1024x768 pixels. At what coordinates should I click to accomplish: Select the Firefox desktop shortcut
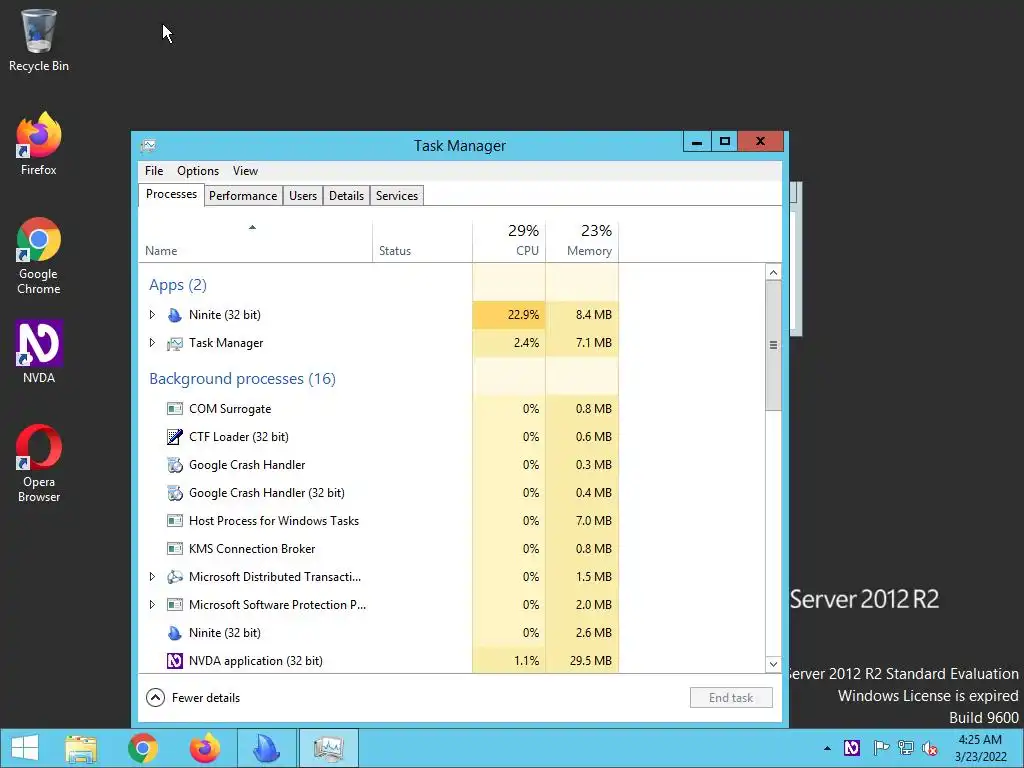[x=39, y=144]
